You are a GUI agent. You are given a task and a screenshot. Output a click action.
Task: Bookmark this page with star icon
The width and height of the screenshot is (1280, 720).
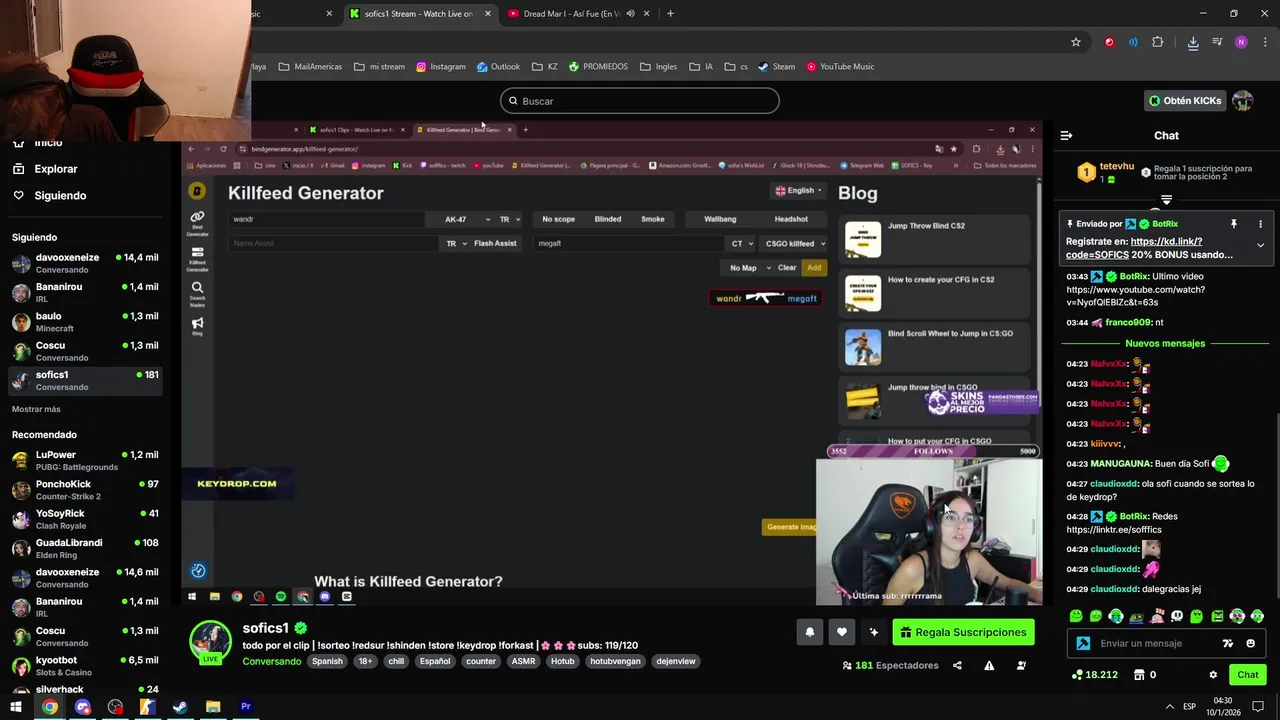[x=1076, y=42]
